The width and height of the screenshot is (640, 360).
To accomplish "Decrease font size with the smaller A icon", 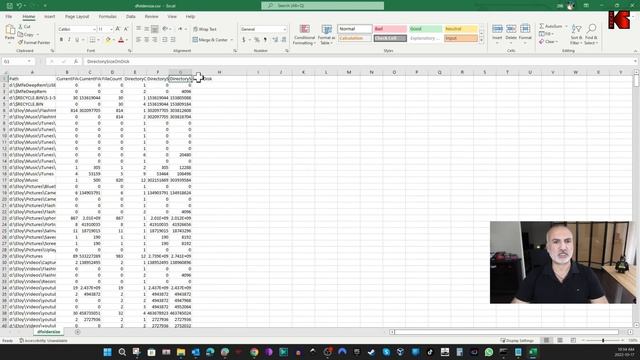I will pos(126,29).
